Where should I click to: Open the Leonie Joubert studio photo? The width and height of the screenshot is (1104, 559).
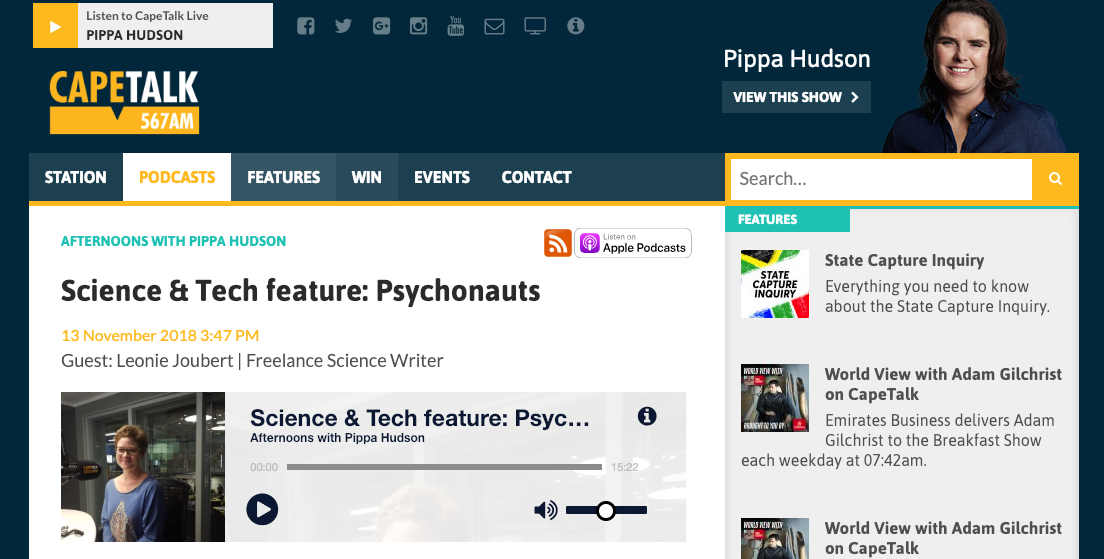[x=143, y=467]
